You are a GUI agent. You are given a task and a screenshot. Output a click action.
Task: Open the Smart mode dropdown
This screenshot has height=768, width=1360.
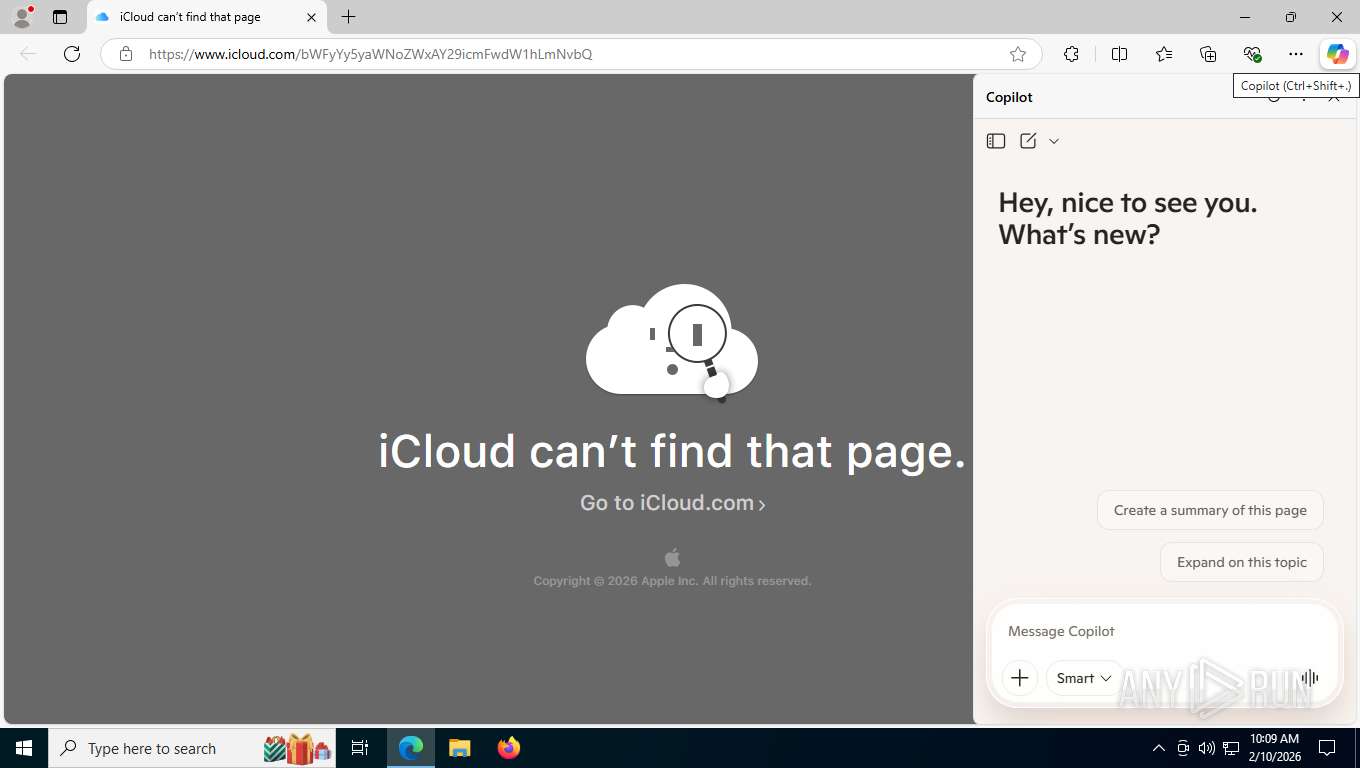click(x=1084, y=678)
